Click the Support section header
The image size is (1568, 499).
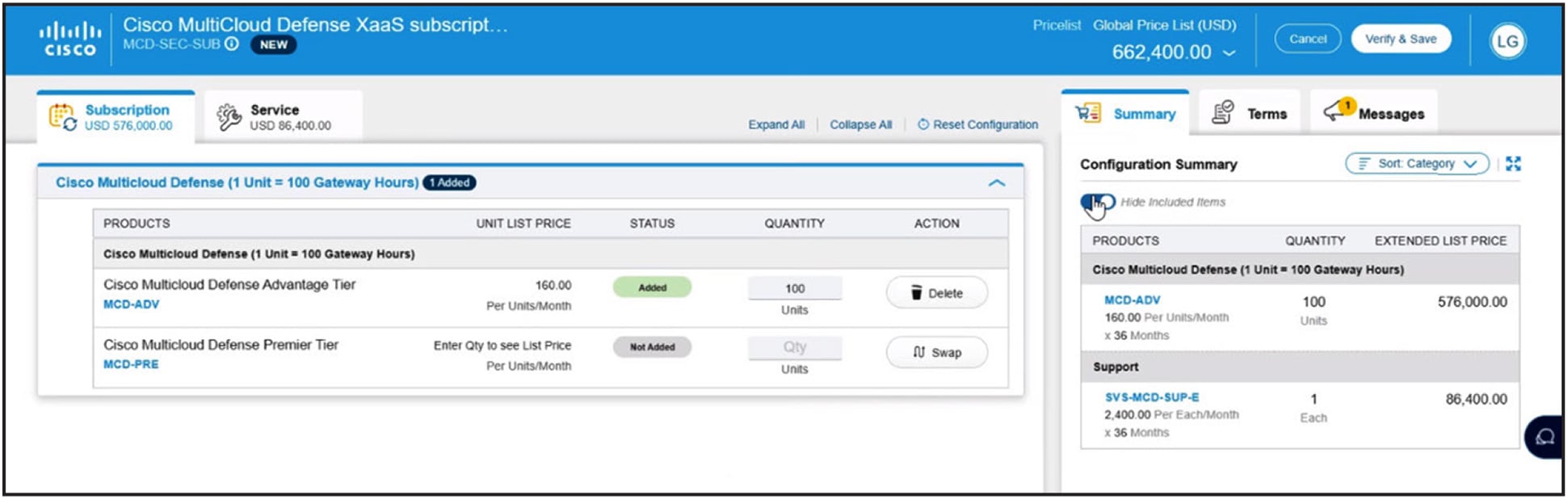coord(1300,367)
